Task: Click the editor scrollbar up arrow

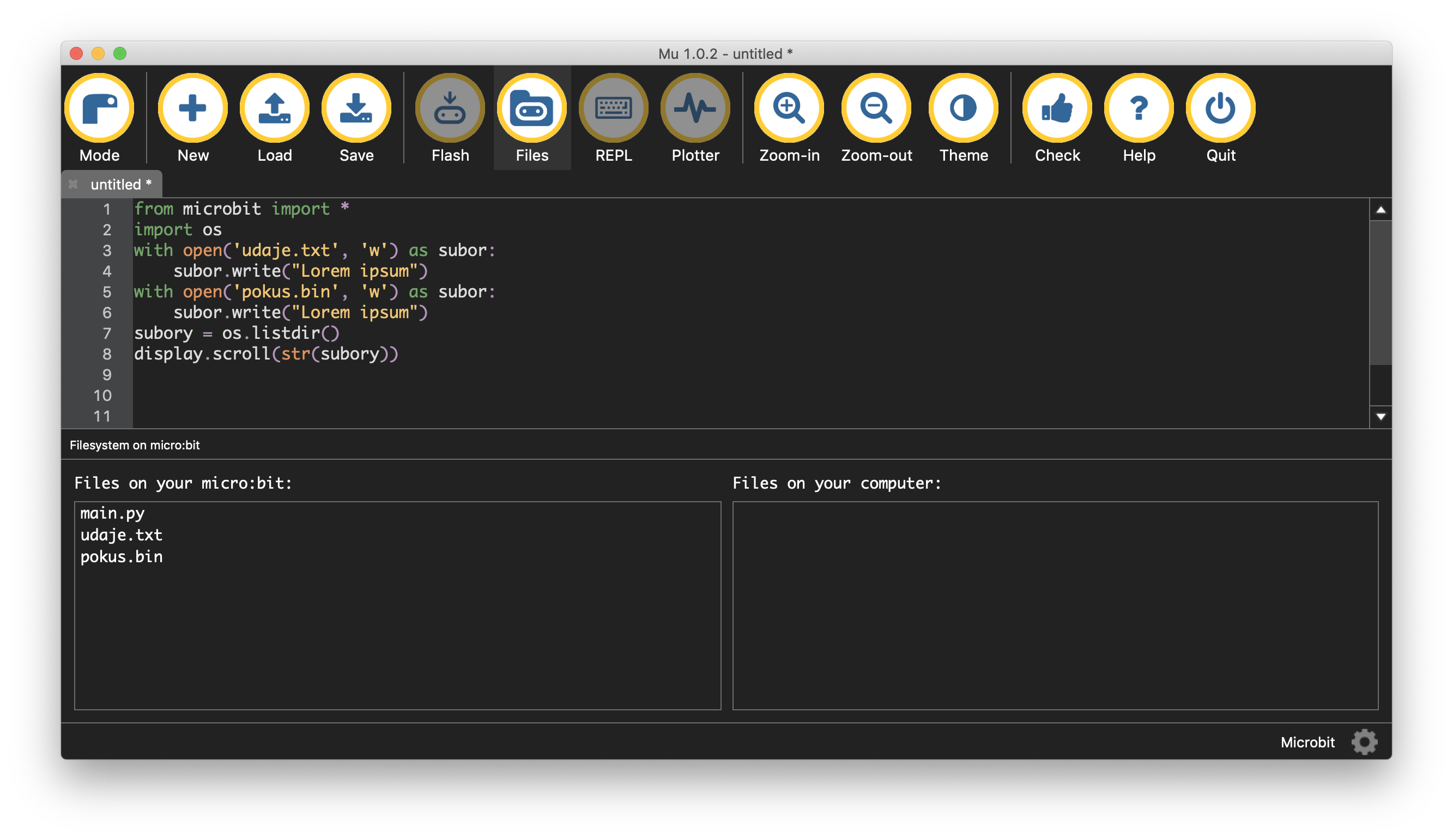Action: pyautogui.click(x=1381, y=210)
